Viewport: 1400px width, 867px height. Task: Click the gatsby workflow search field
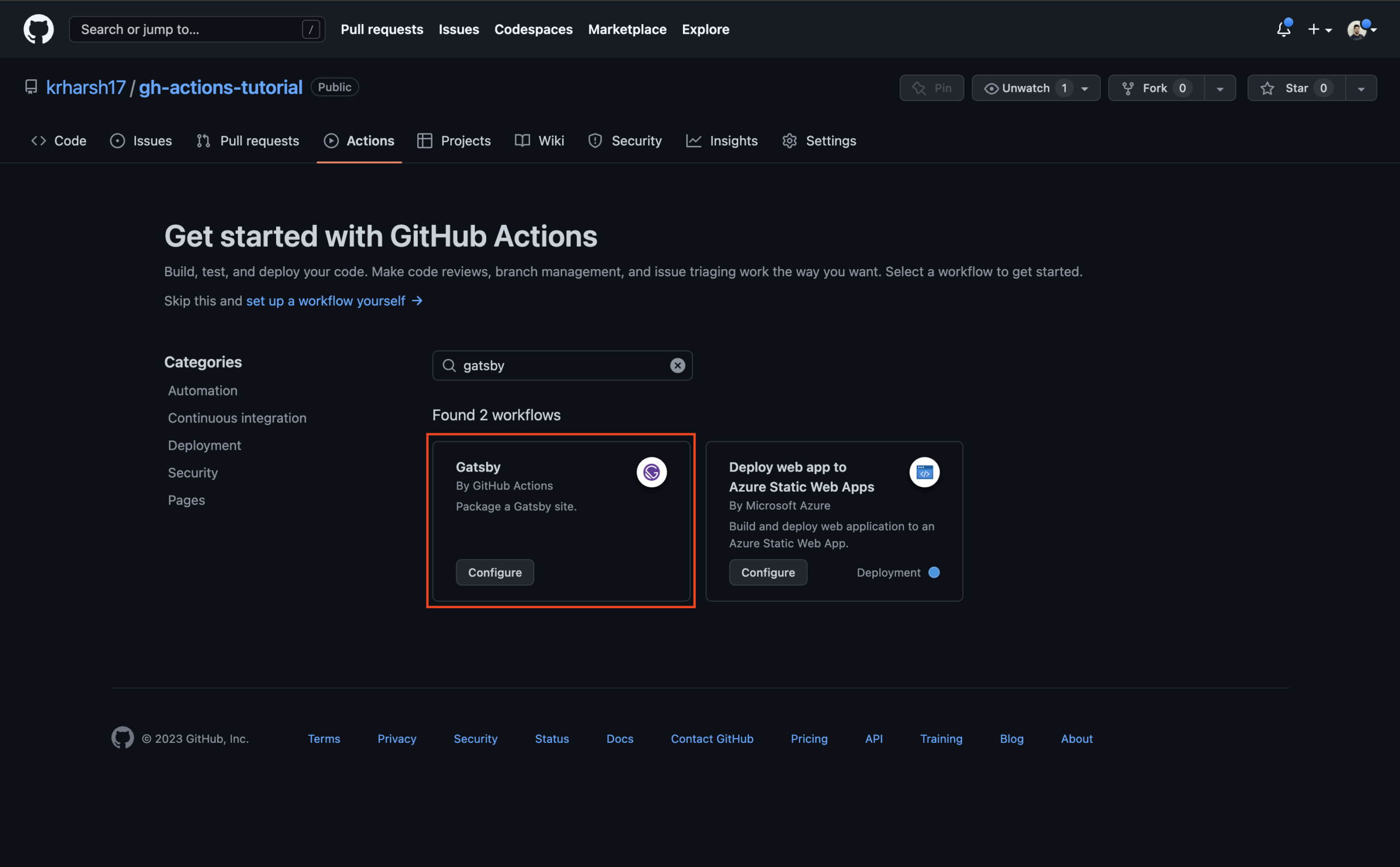click(562, 366)
